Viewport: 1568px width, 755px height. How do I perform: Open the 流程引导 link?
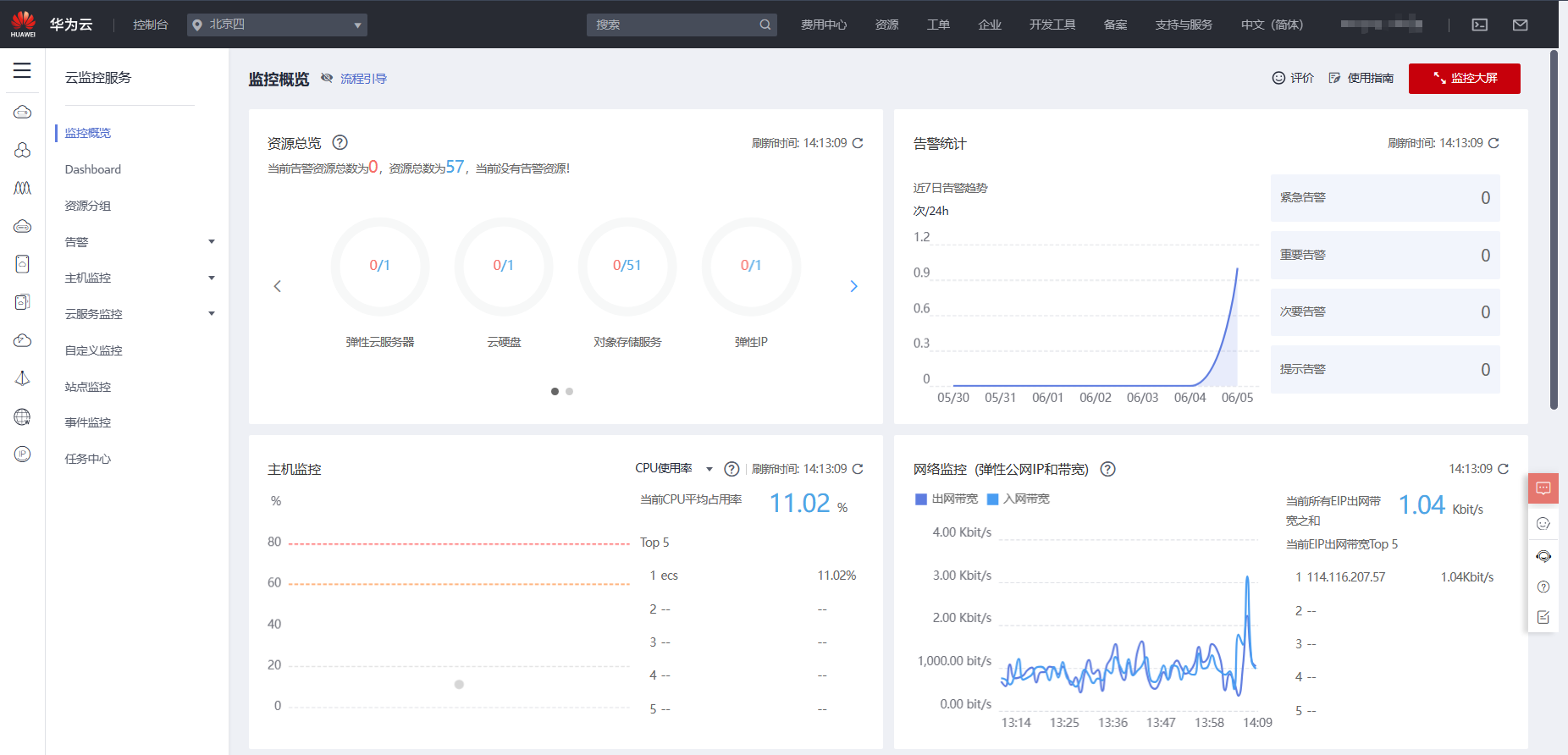coord(363,79)
